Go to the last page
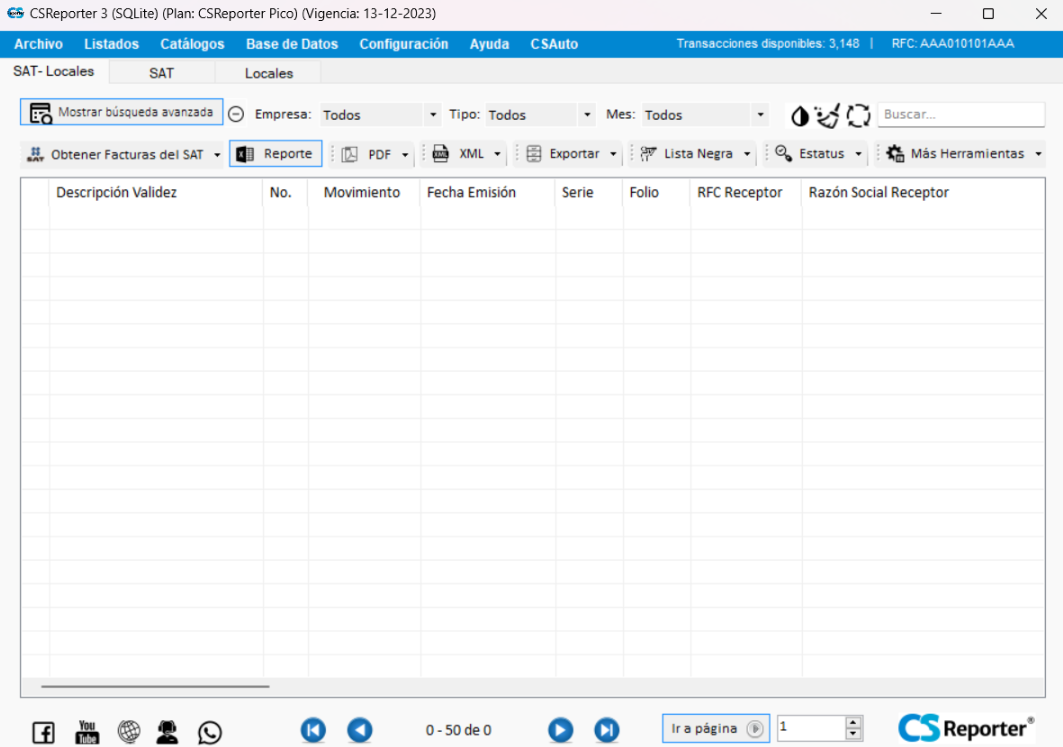1063x747 pixels. pos(607,730)
